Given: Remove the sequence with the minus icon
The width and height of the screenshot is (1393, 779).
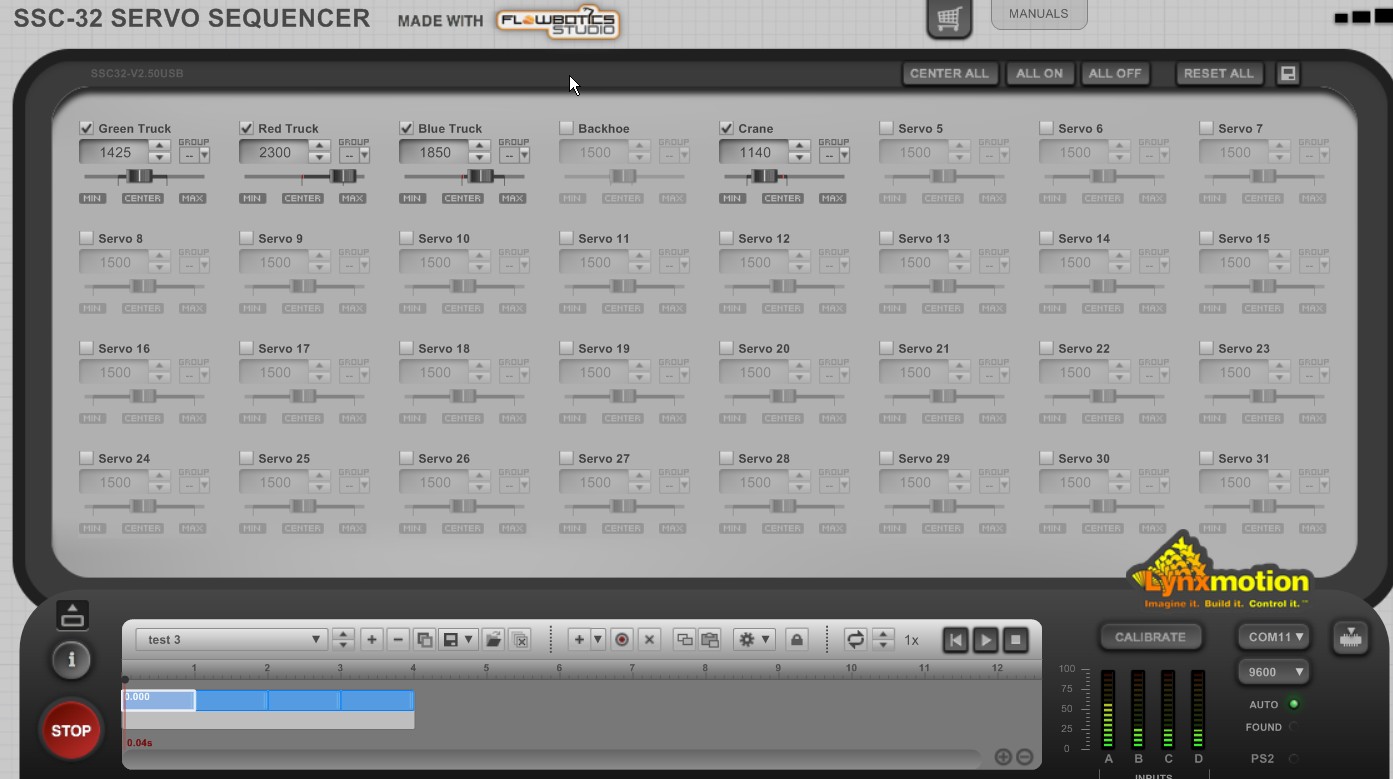Looking at the screenshot, I should (x=398, y=639).
